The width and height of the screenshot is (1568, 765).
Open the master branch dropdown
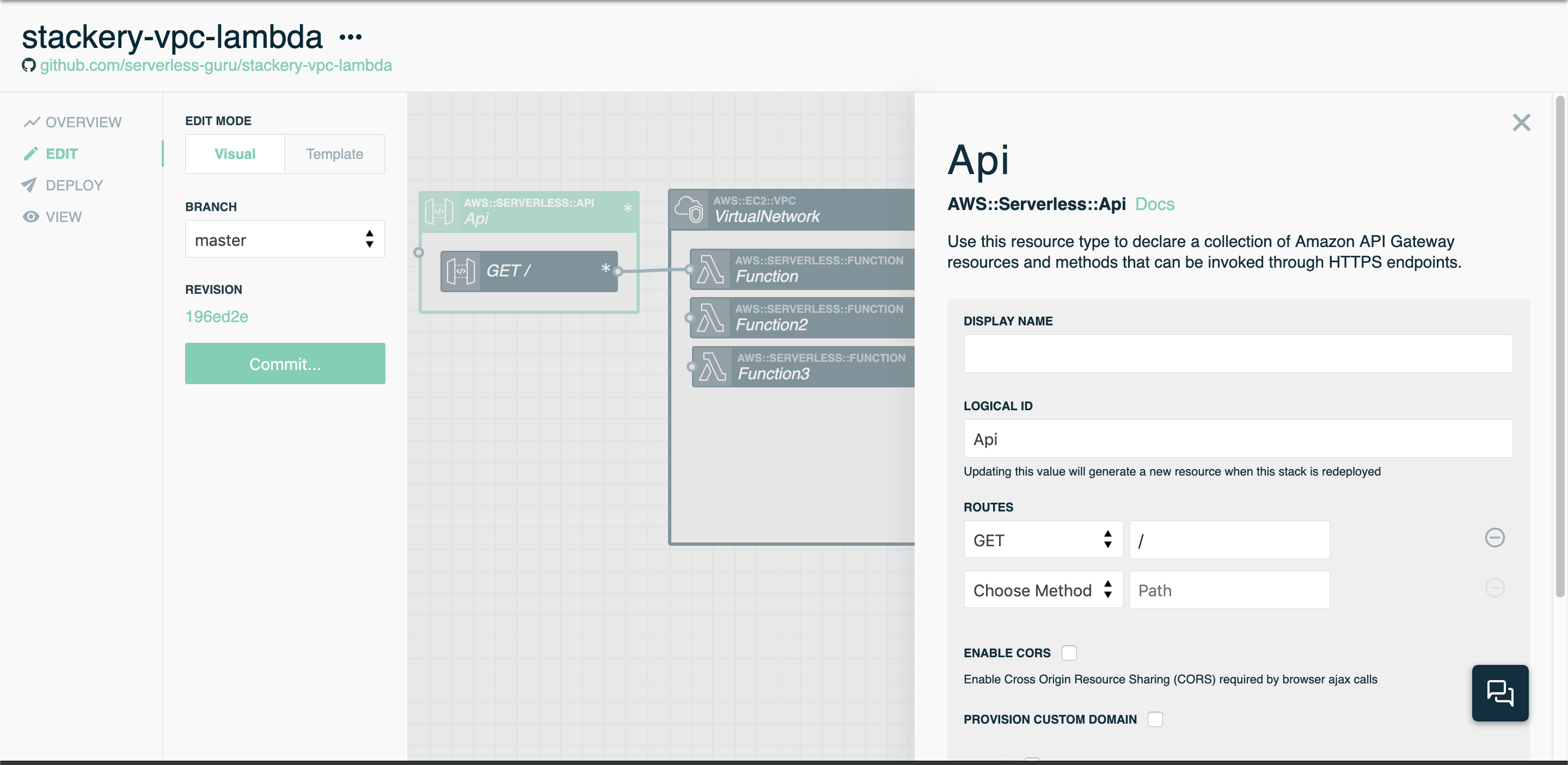point(285,239)
